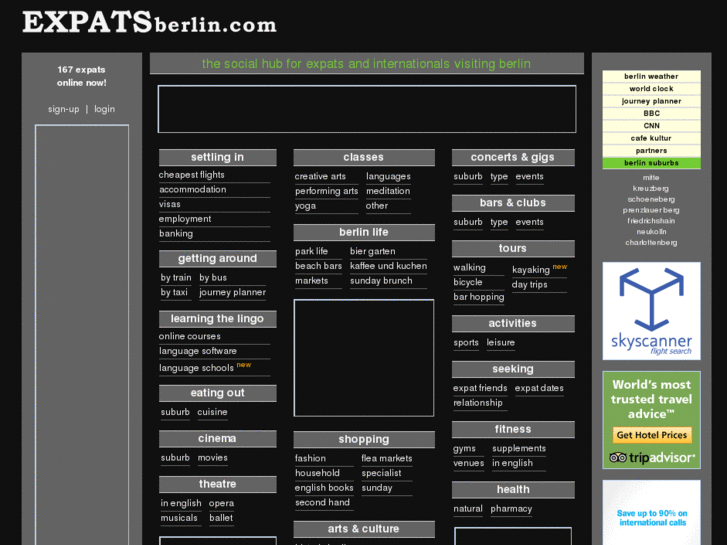The height and width of the screenshot is (545, 727).
Task: Open the online courses link
Action: [190, 336]
